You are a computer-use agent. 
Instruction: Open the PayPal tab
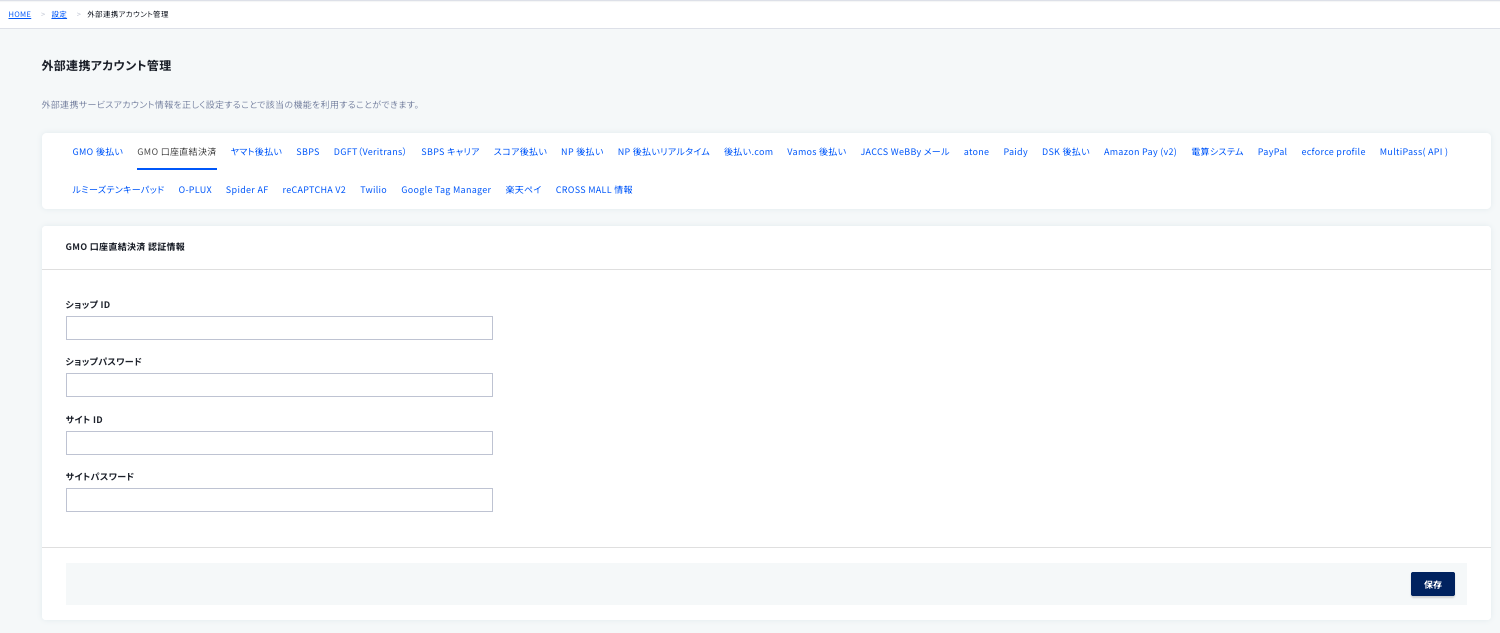pyautogui.click(x=1273, y=152)
